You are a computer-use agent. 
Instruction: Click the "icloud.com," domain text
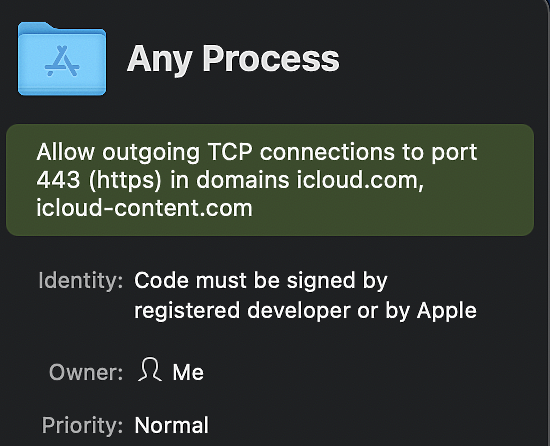pos(360,180)
